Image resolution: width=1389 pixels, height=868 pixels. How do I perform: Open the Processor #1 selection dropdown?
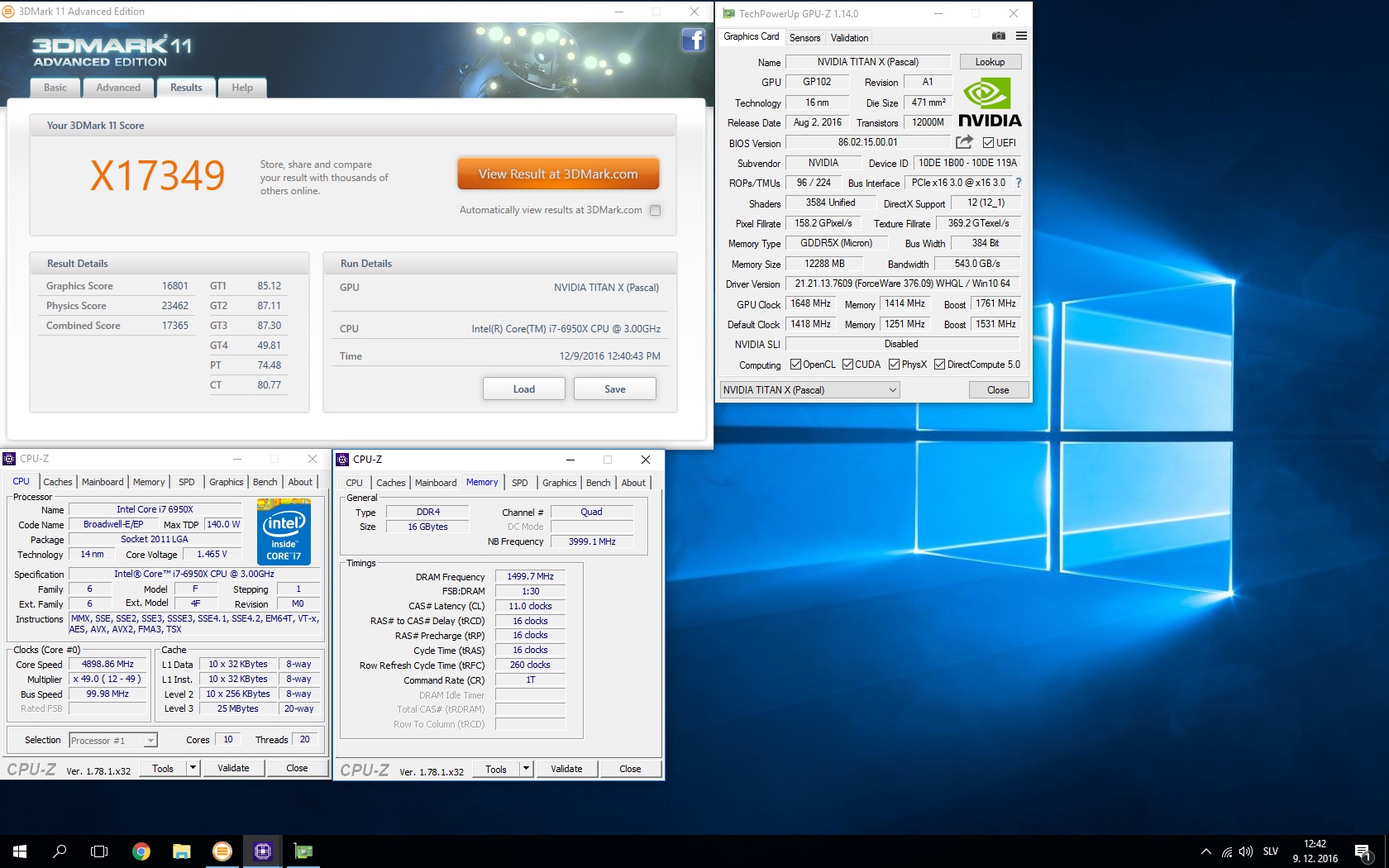point(113,741)
